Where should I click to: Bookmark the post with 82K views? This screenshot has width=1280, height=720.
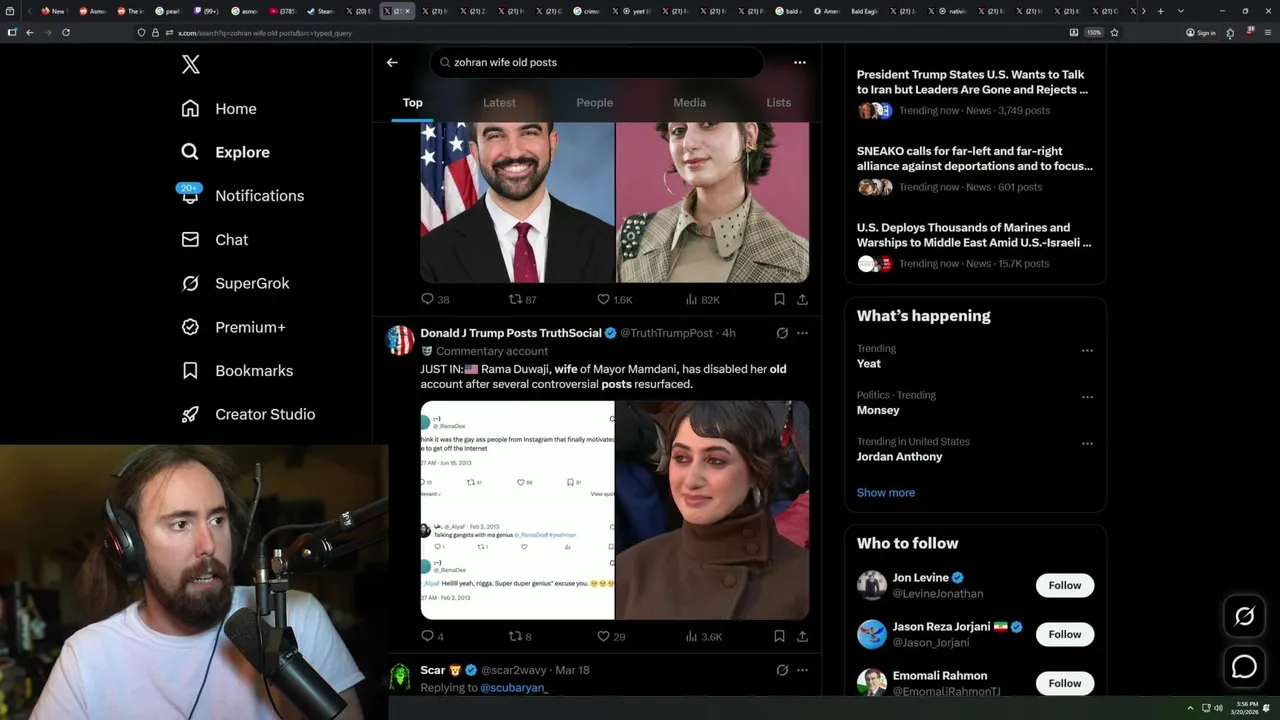[x=779, y=299]
